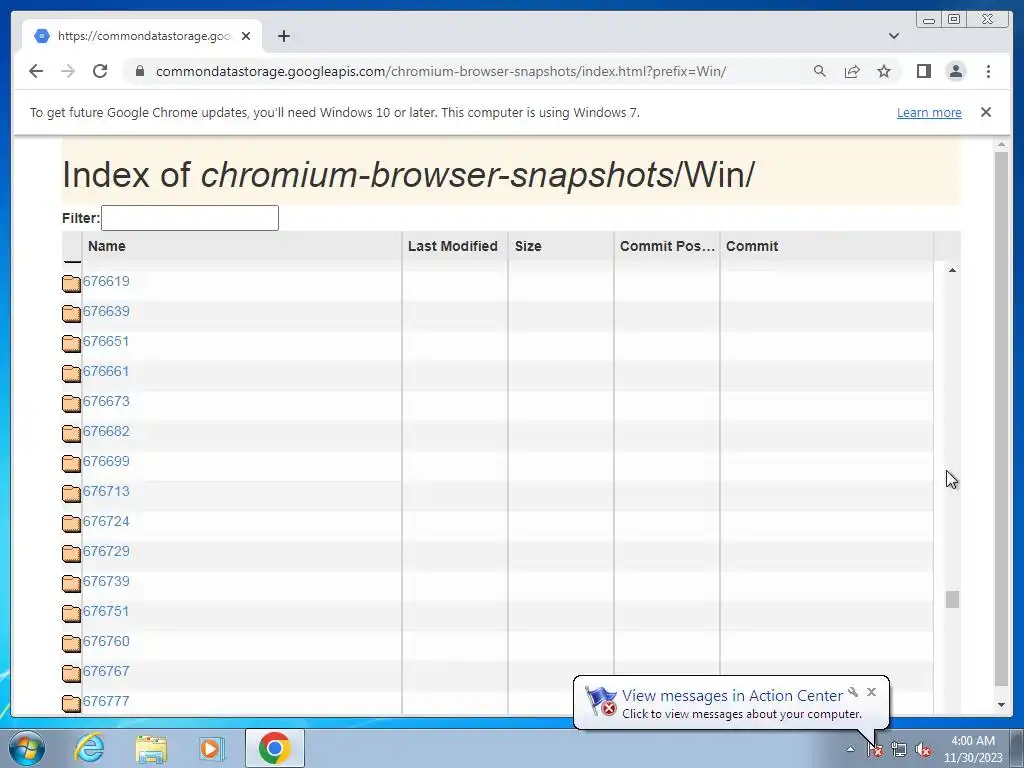
Task: Focus the Filter text box
Action: [190, 218]
